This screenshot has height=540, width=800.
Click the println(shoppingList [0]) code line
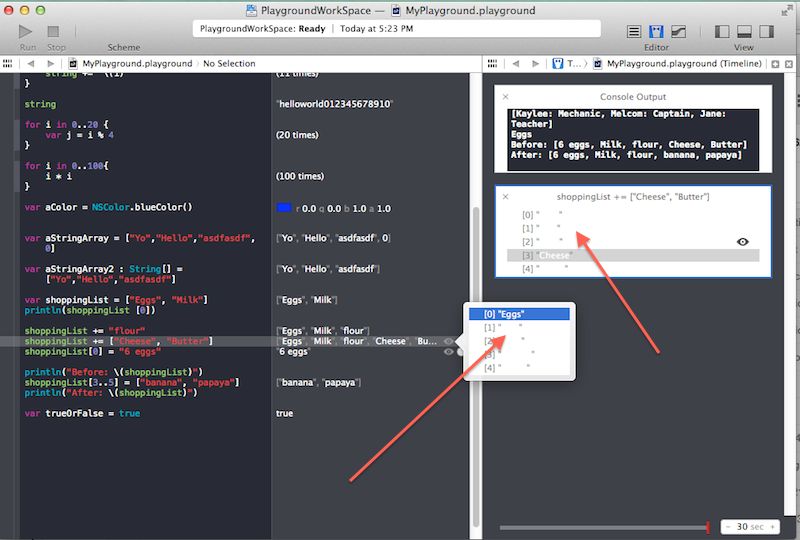(90, 310)
